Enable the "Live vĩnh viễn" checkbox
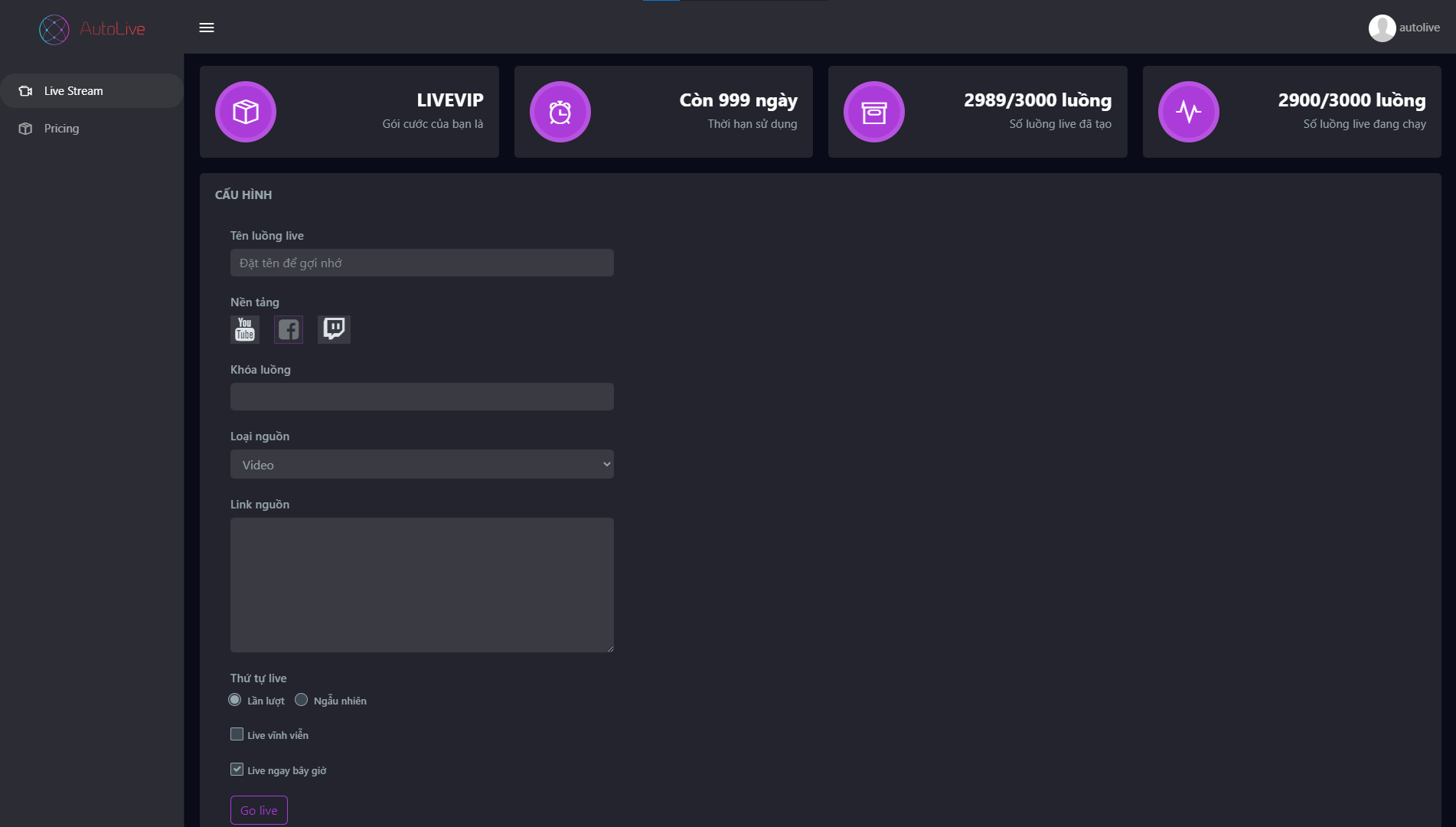Screen dimensions: 1456x827 pyautogui.click(x=237, y=734)
